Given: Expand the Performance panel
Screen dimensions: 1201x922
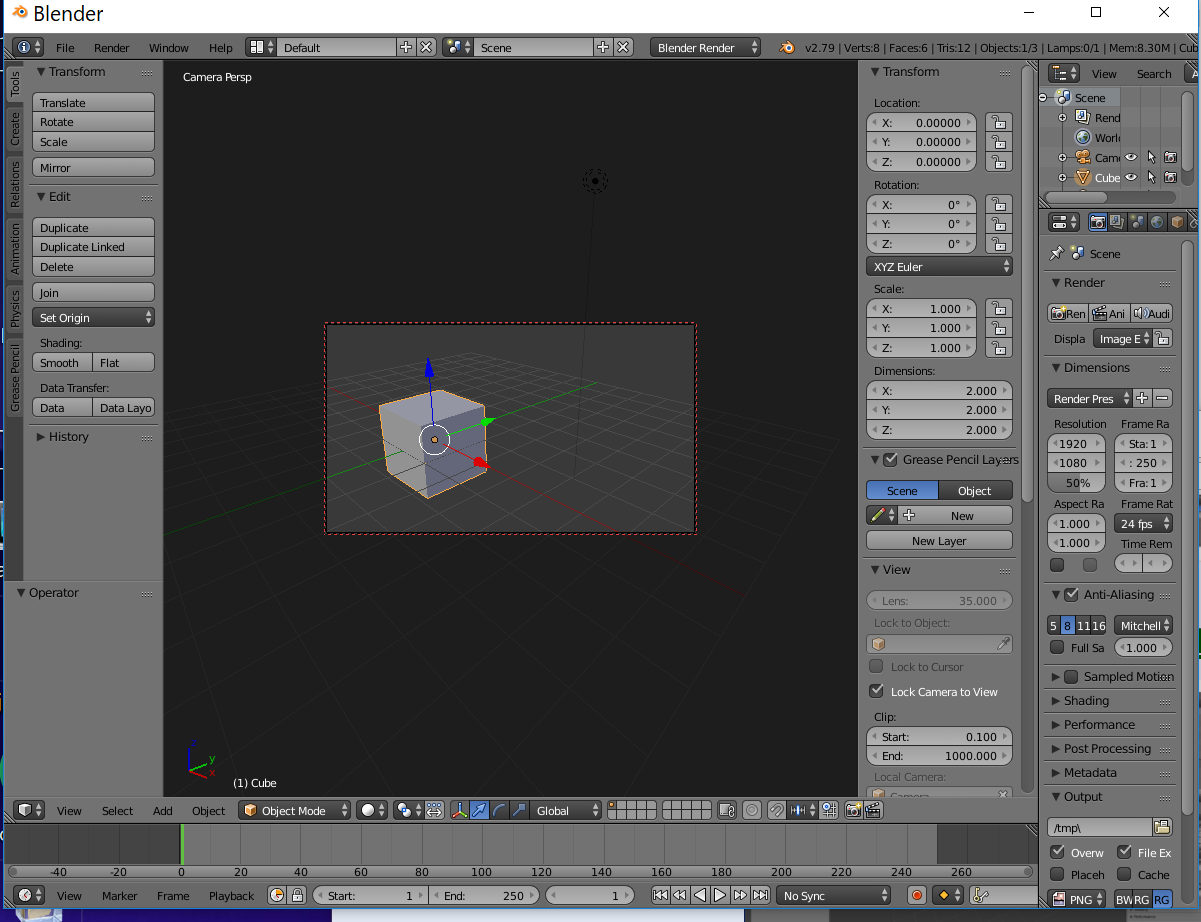Looking at the screenshot, I should [1099, 724].
